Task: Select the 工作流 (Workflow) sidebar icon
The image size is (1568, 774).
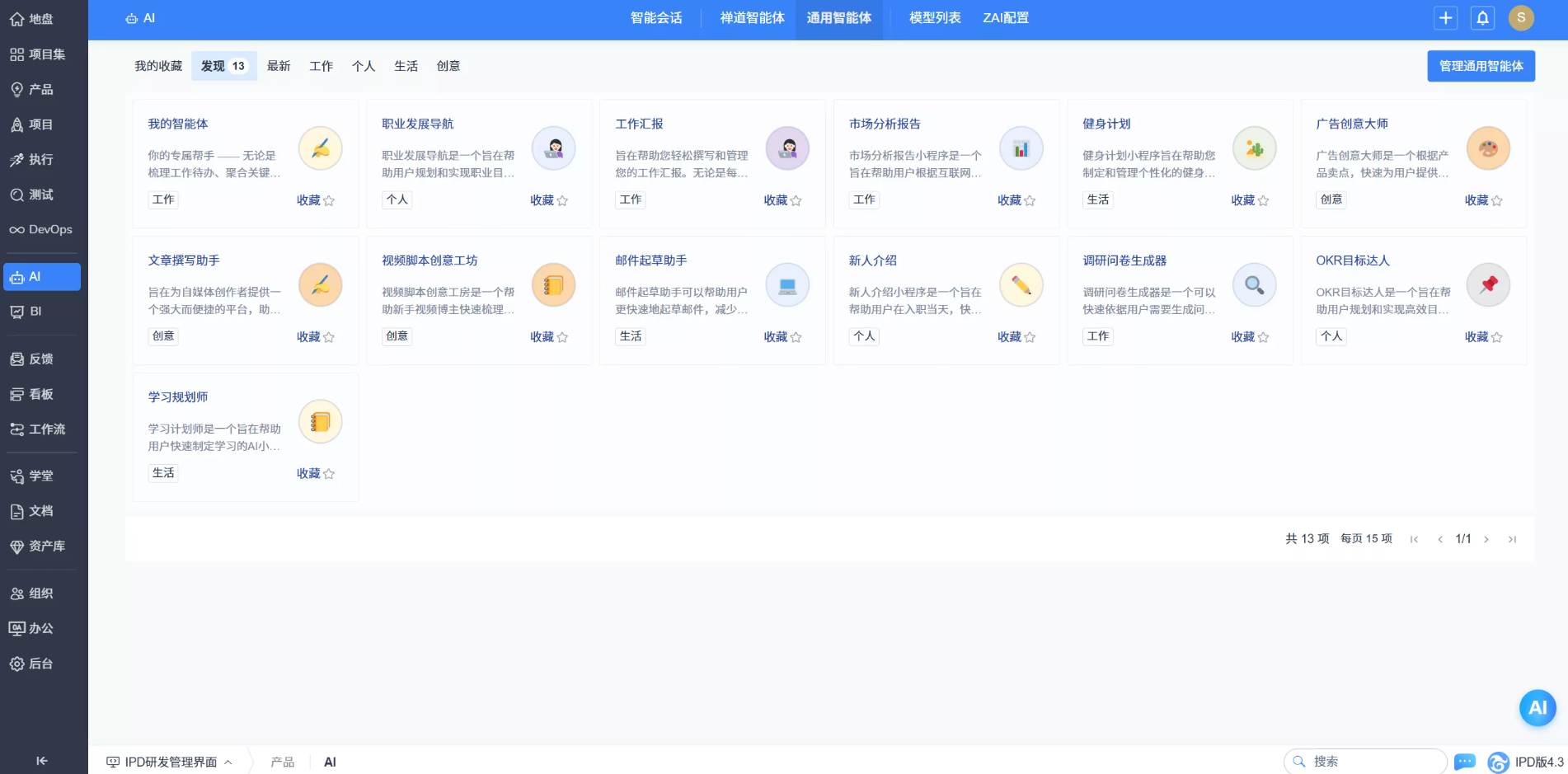Action: pyautogui.click(x=41, y=429)
